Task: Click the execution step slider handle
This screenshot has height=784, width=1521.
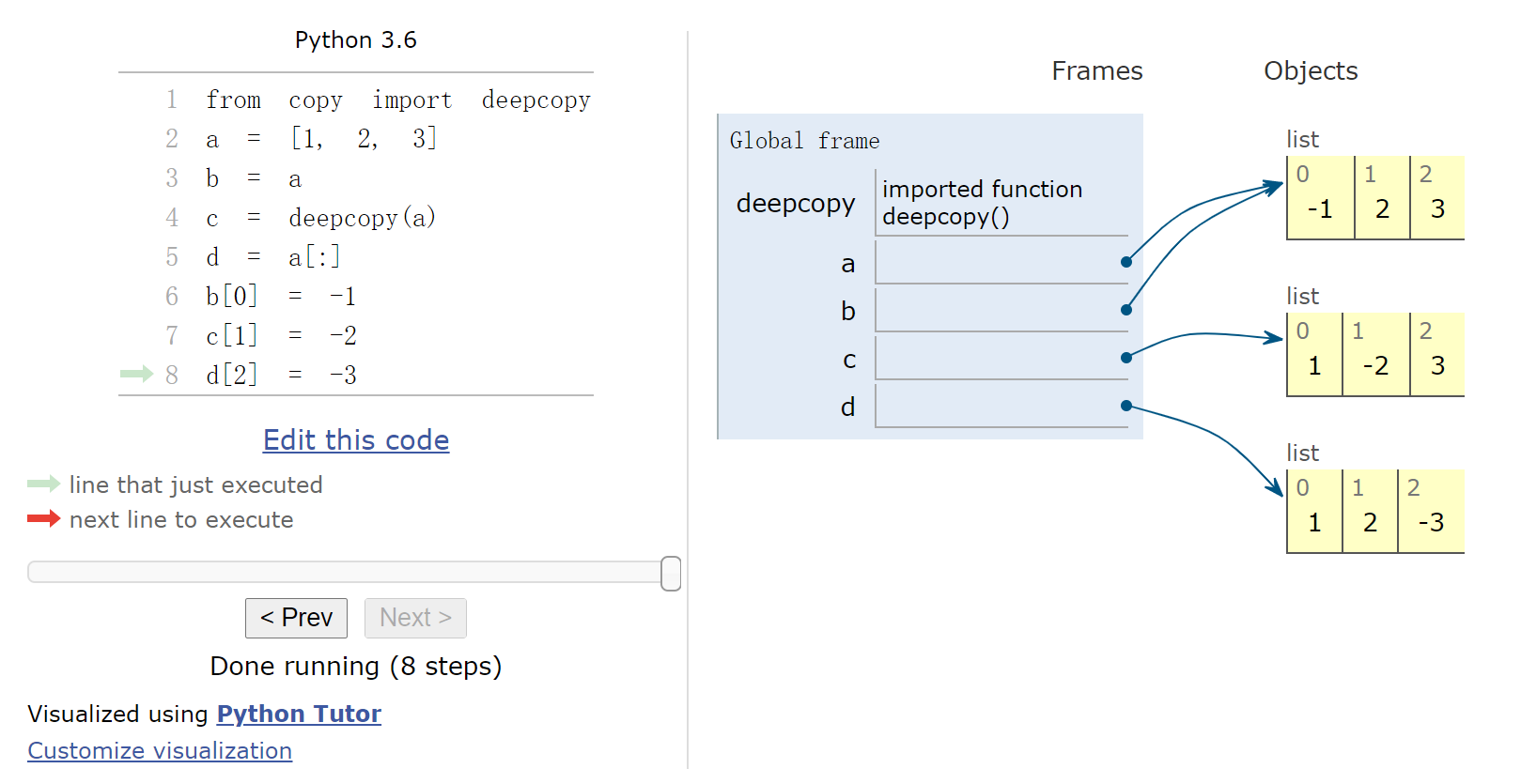Action: click(x=671, y=573)
